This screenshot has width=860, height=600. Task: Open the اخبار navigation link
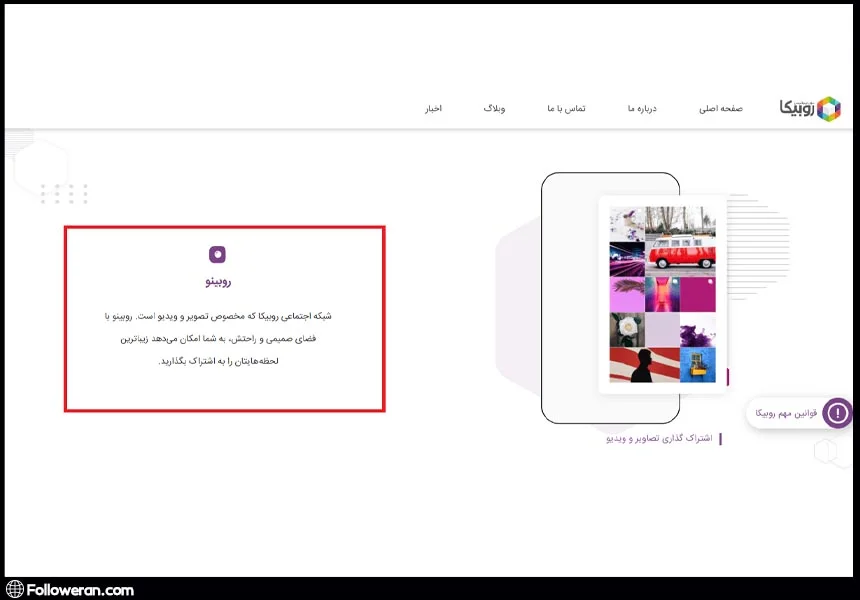(x=432, y=108)
